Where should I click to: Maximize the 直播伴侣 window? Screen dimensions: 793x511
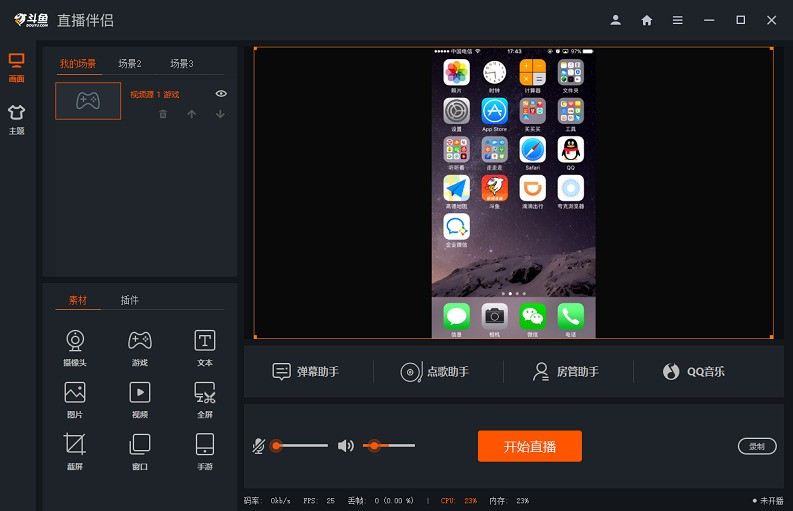740,20
